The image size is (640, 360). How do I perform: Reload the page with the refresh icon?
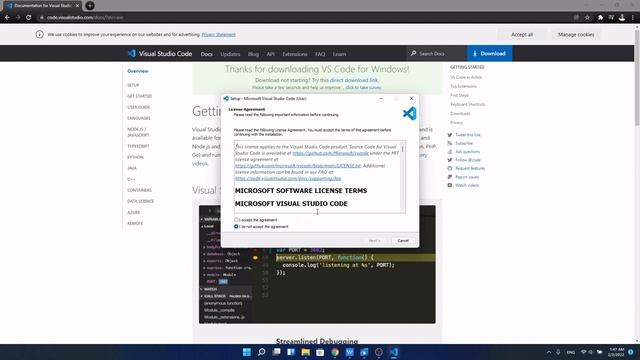click(29, 18)
